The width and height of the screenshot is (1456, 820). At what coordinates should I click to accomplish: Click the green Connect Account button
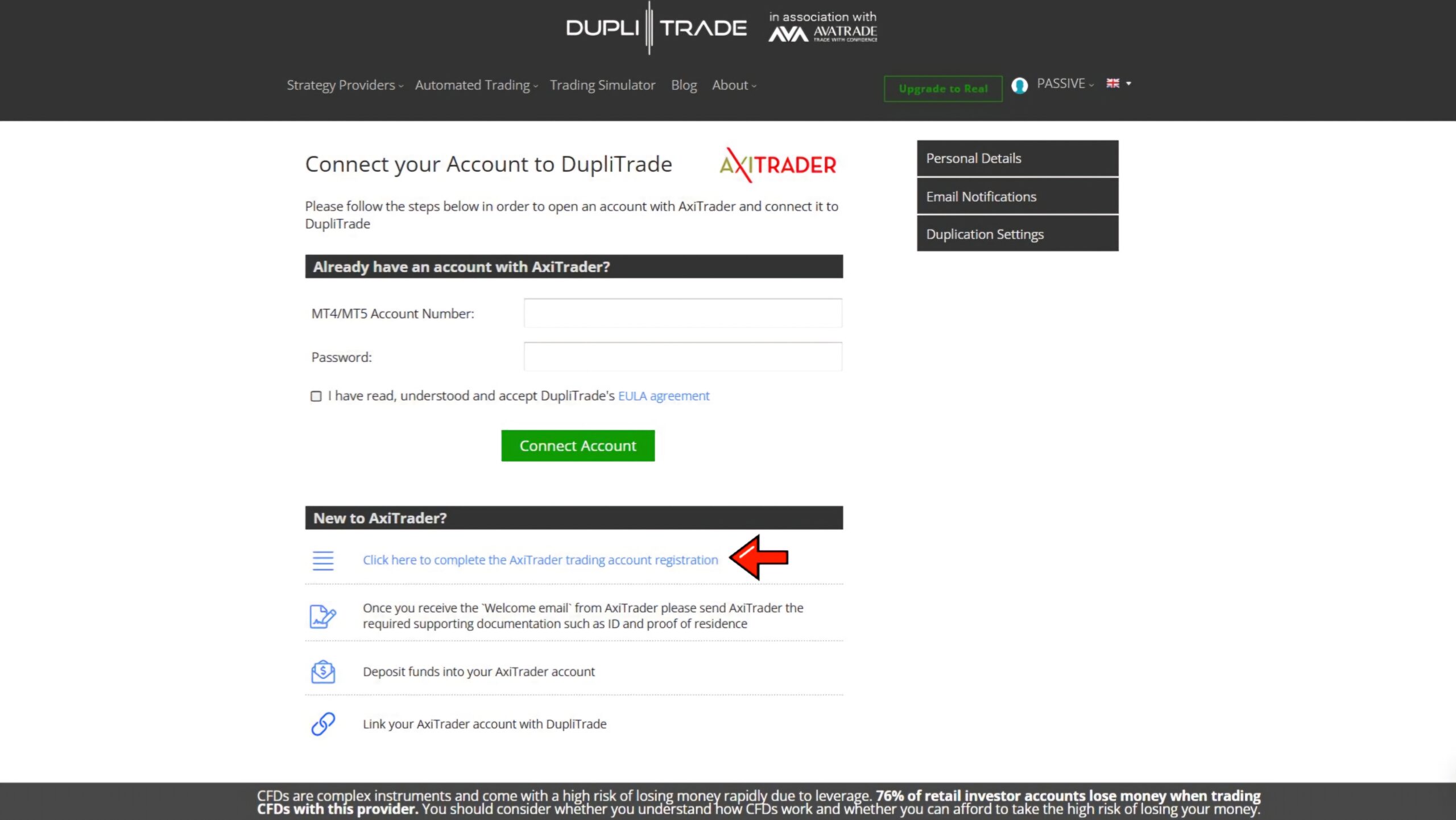tap(578, 446)
